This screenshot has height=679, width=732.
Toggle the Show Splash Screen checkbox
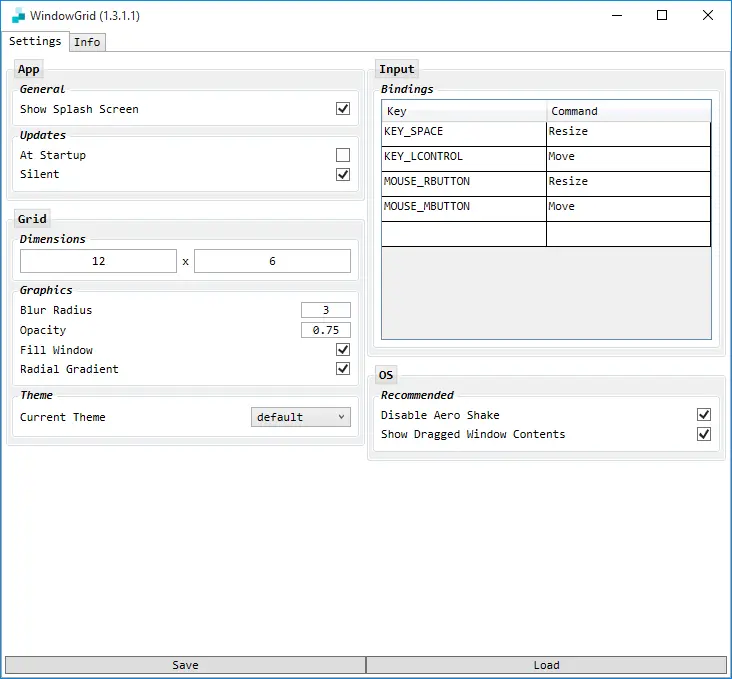click(x=343, y=109)
